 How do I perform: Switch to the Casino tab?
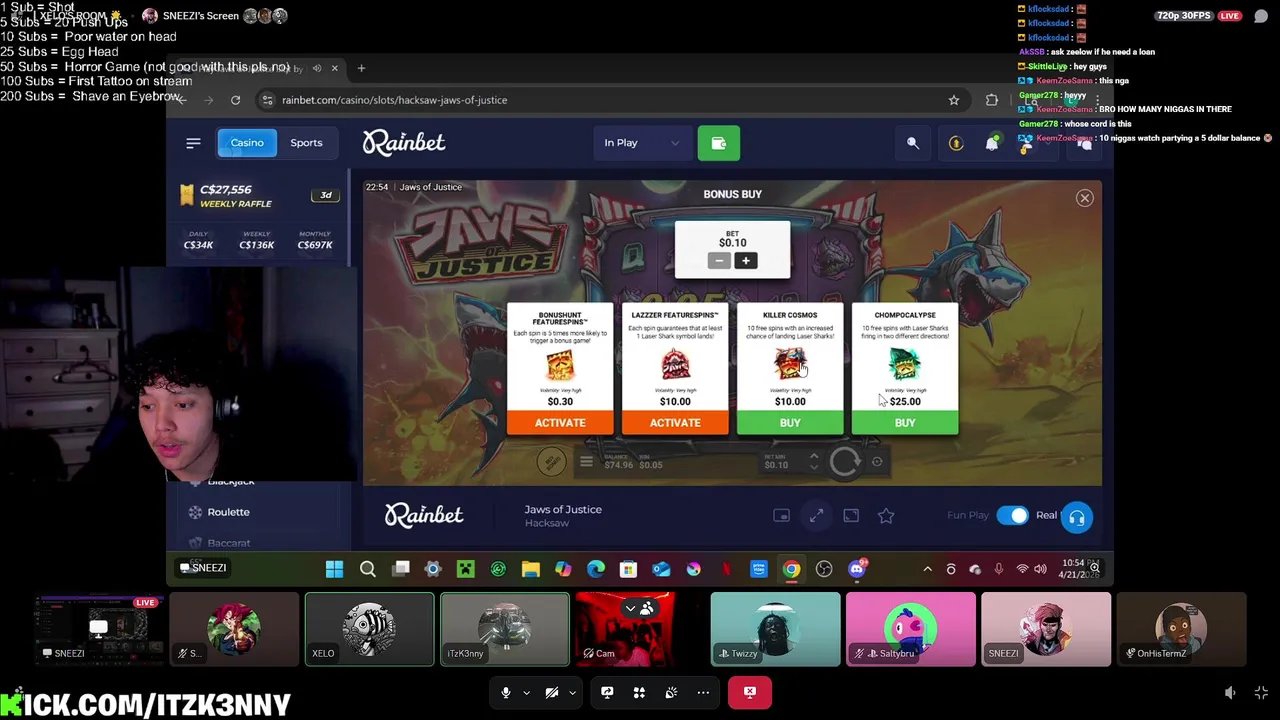tap(247, 143)
